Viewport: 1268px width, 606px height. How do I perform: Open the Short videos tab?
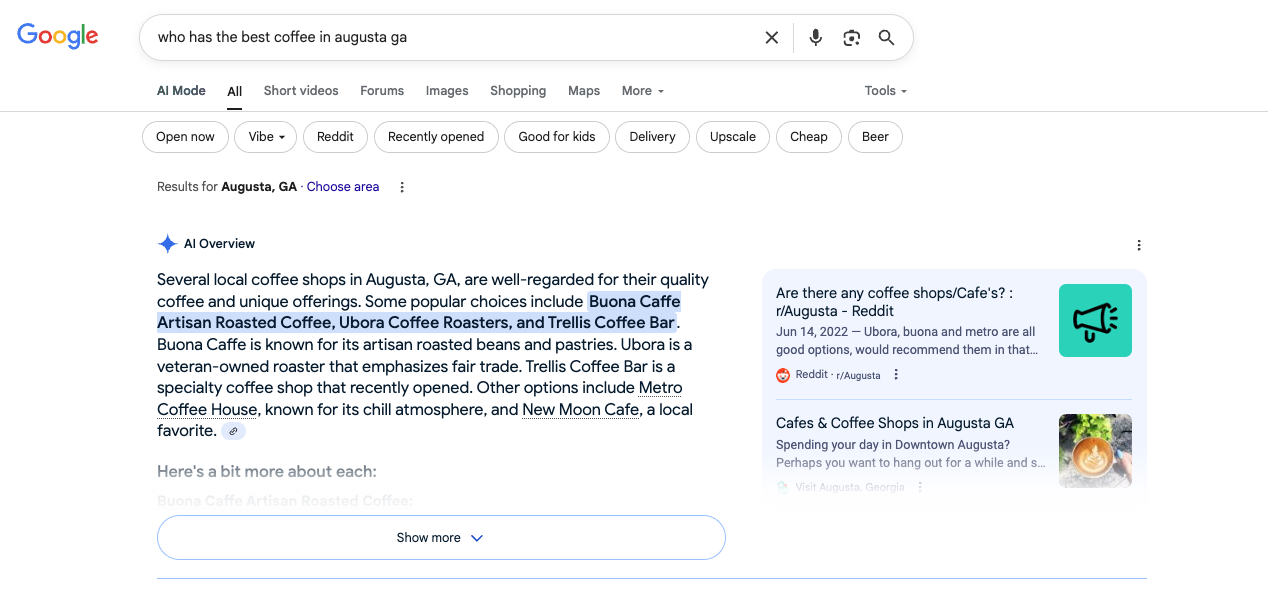(x=301, y=91)
